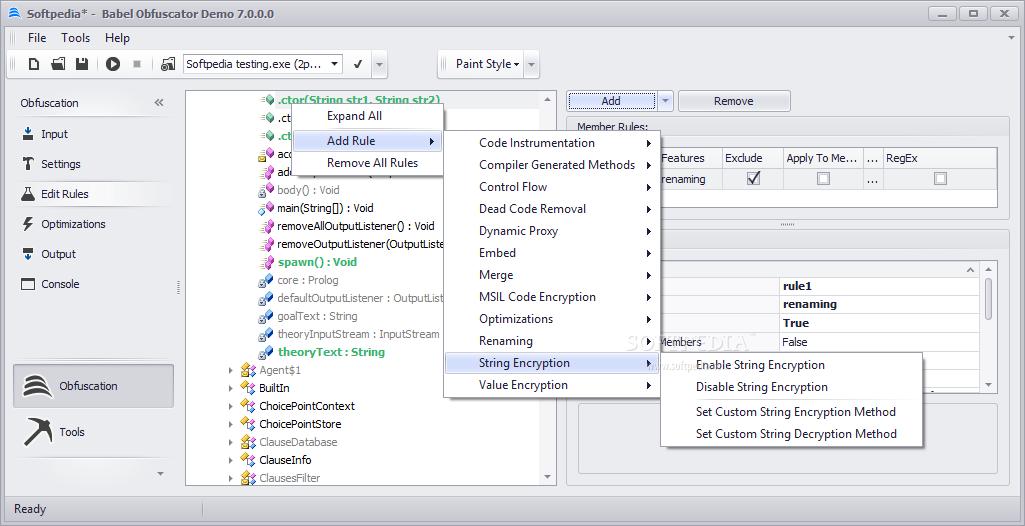Click the tree view's scroll-down arrow
Viewport: 1025px width, 526px height.
[547, 476]
